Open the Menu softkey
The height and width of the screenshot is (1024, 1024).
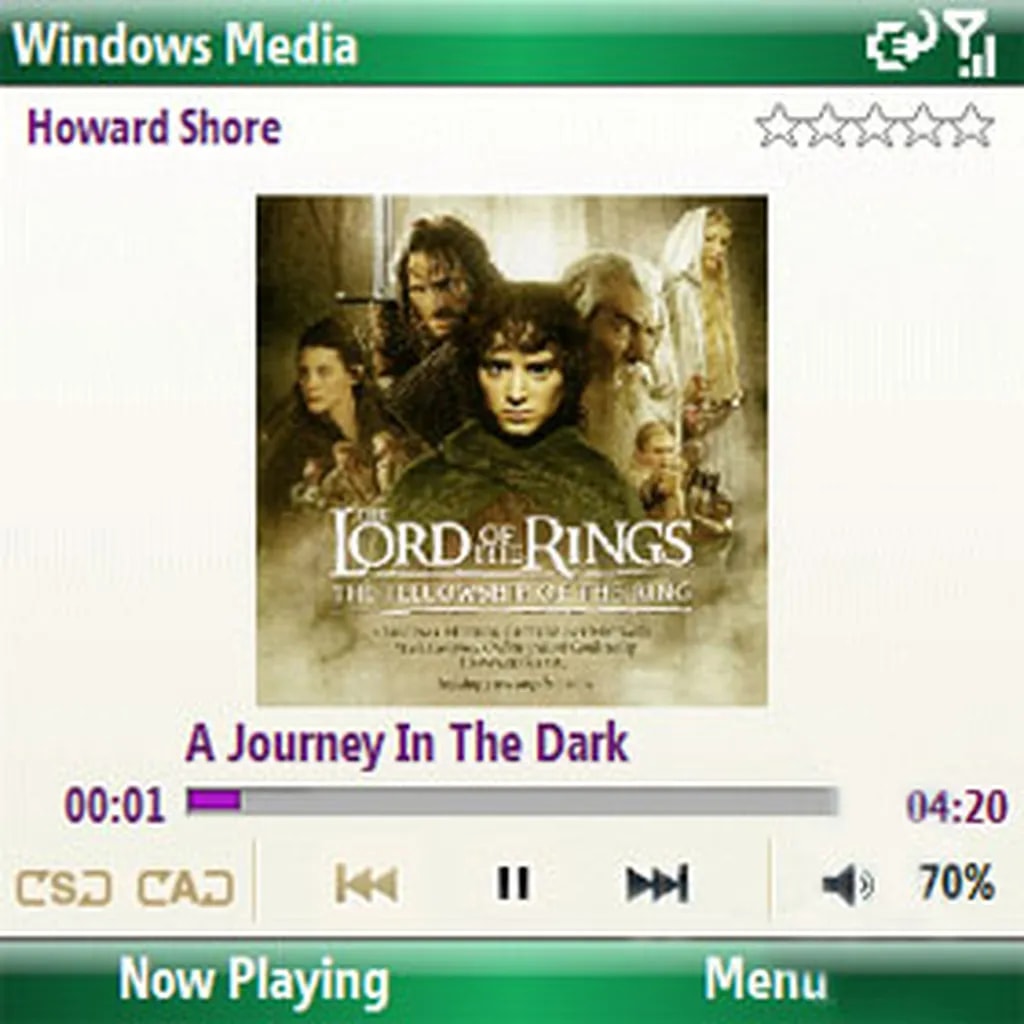point(765,979)
